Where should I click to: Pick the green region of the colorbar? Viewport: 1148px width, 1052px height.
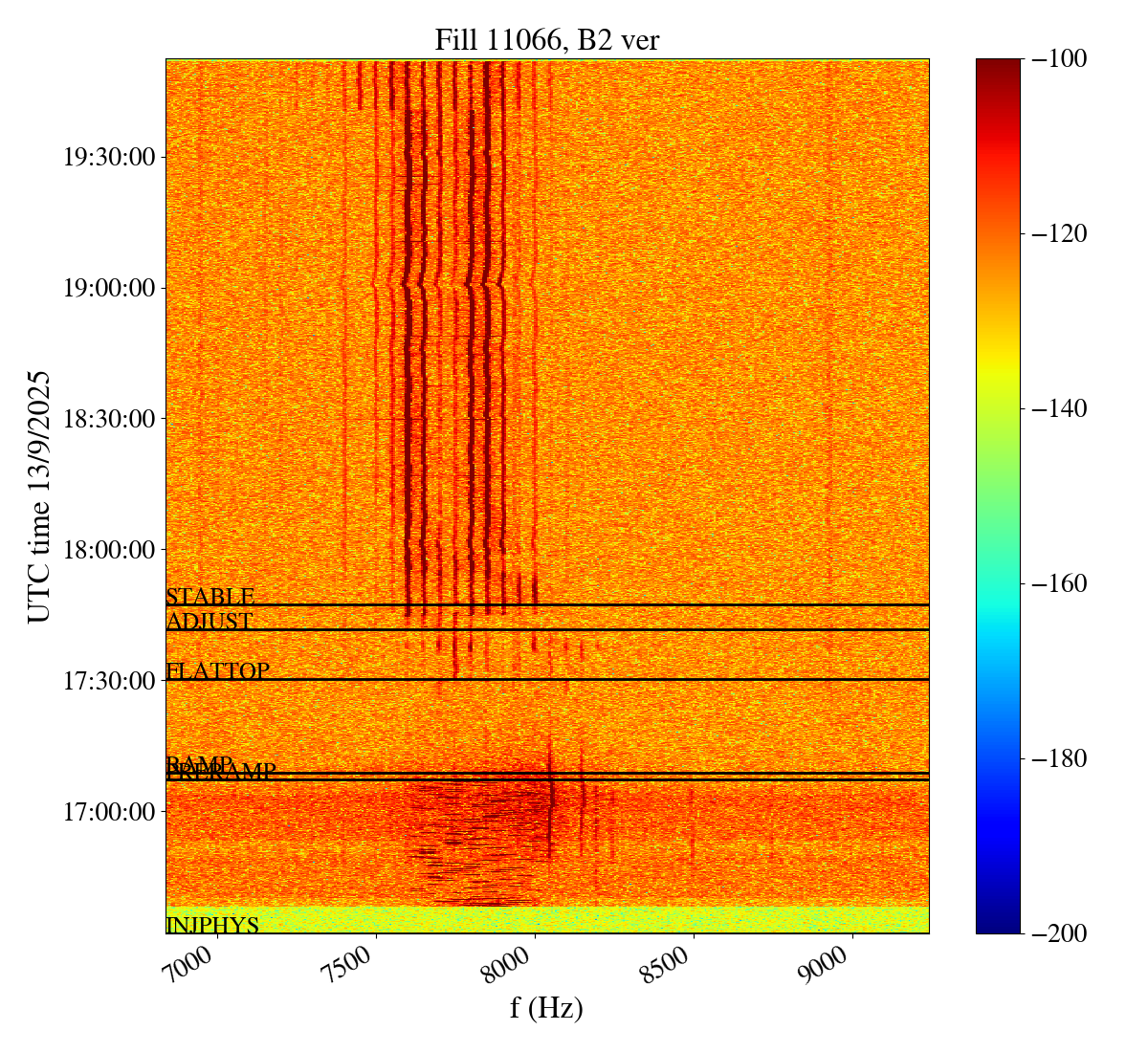coord(998,495)
